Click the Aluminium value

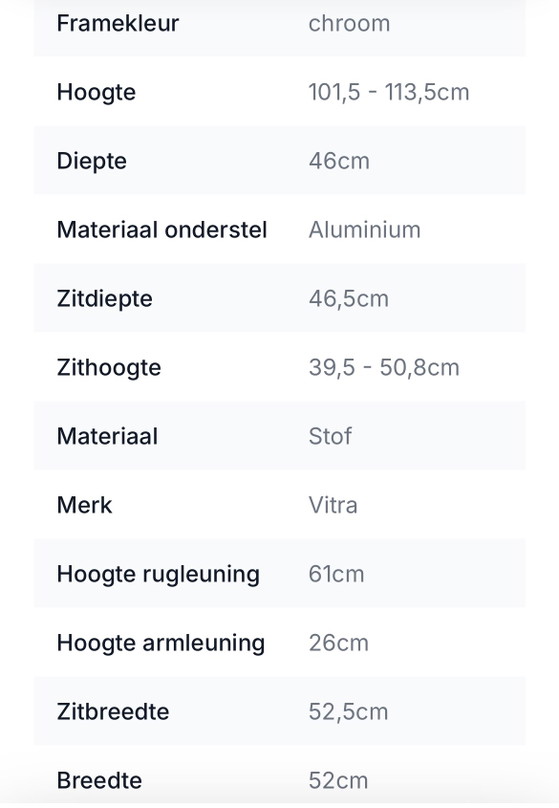pos(365,230)
